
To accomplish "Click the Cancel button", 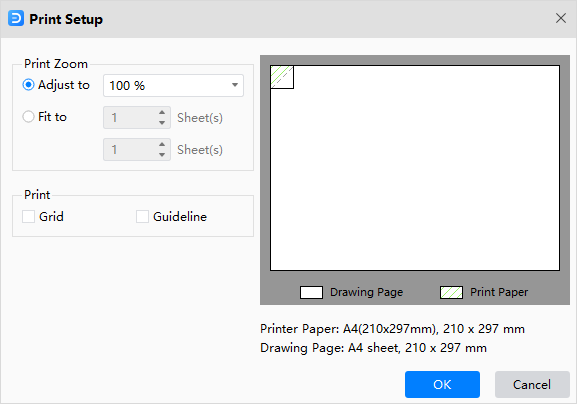I will click(532, 384).
